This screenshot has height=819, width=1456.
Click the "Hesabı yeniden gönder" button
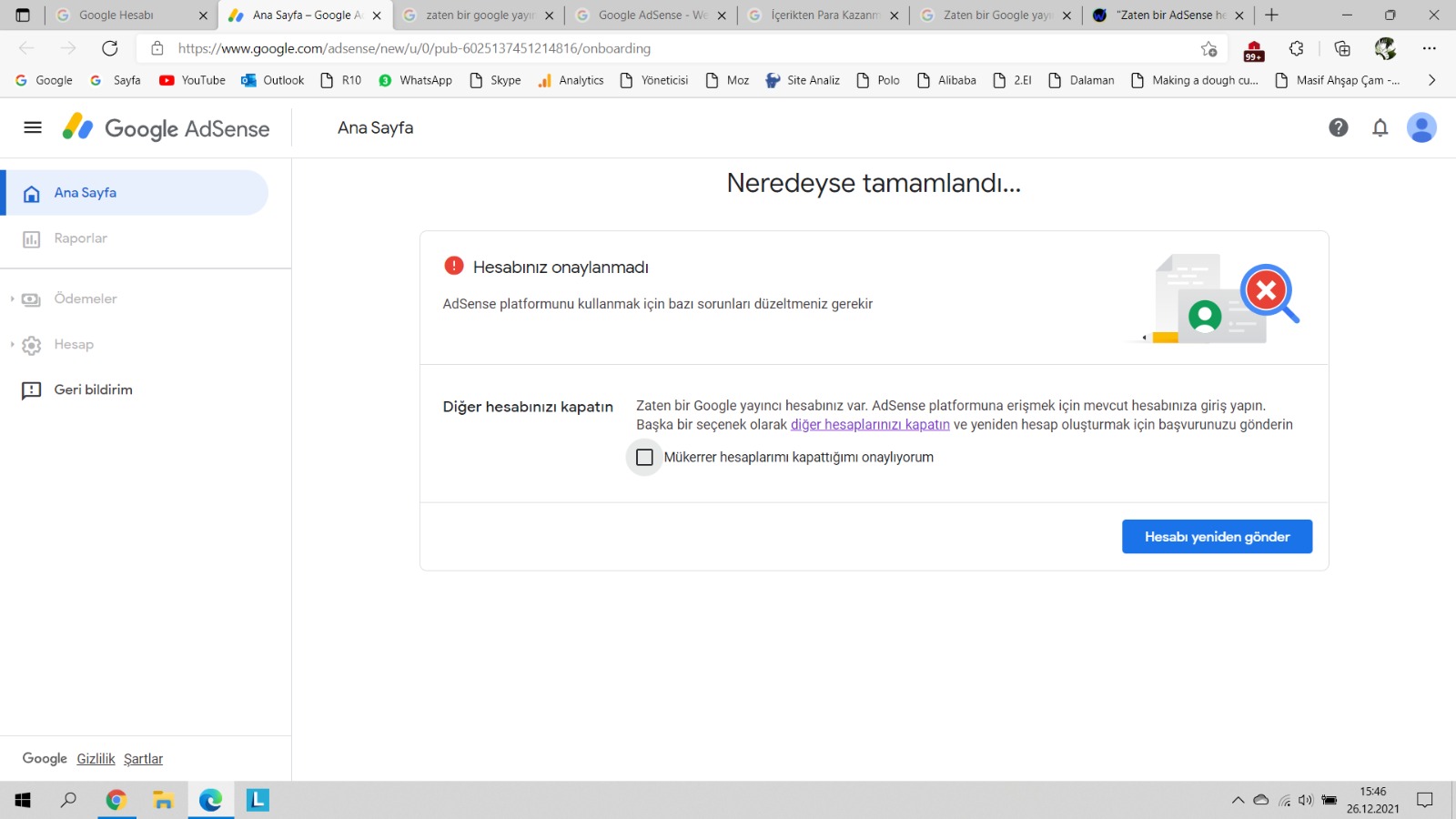[1217, 537]
